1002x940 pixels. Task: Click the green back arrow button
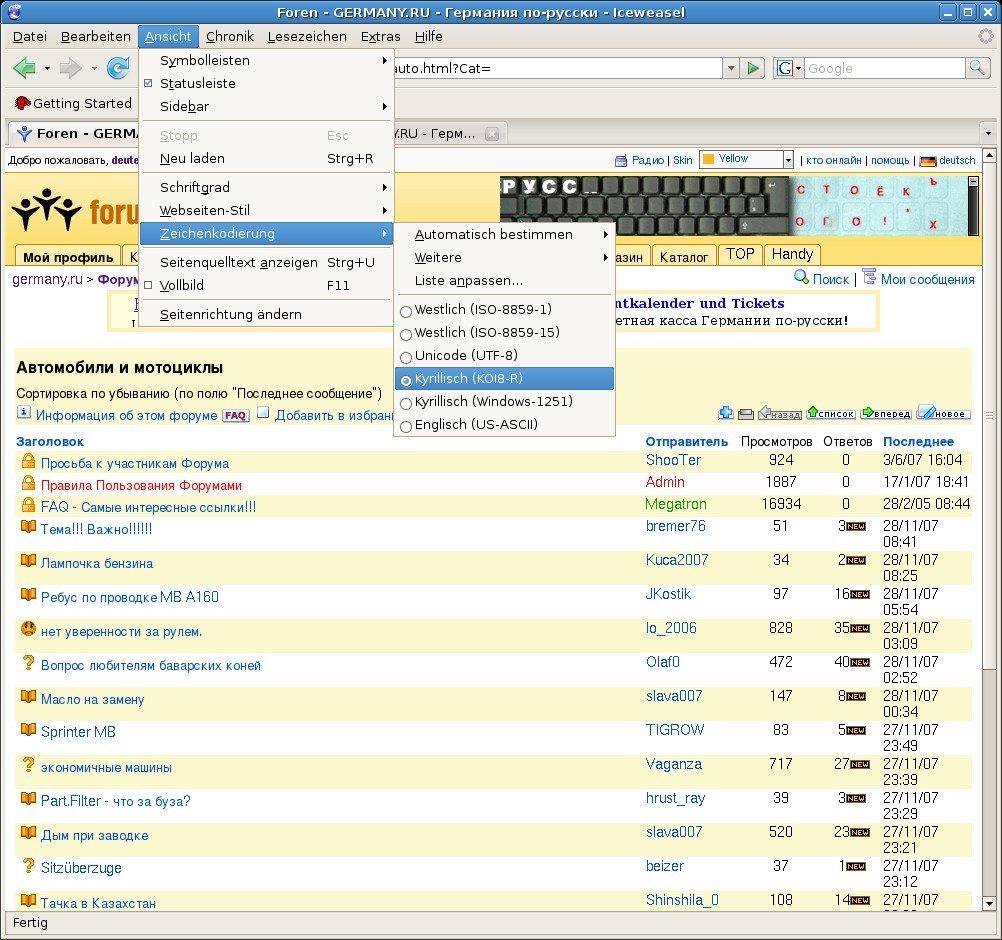click(x=24, y=68)
